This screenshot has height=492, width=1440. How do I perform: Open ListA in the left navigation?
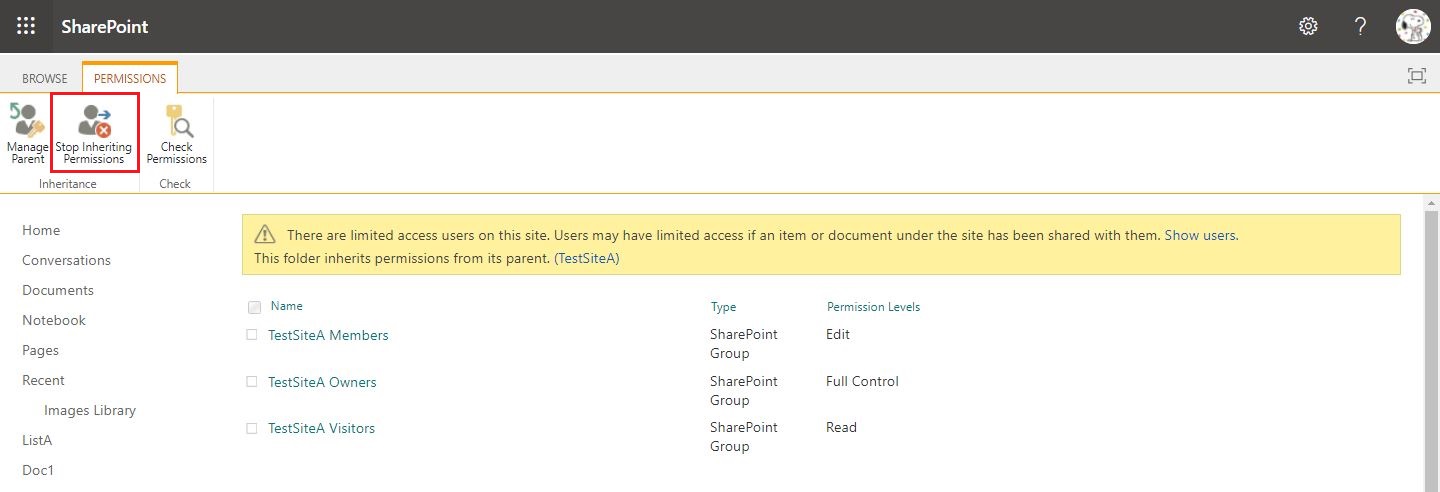pyautogui.click(x=37, y=440)
